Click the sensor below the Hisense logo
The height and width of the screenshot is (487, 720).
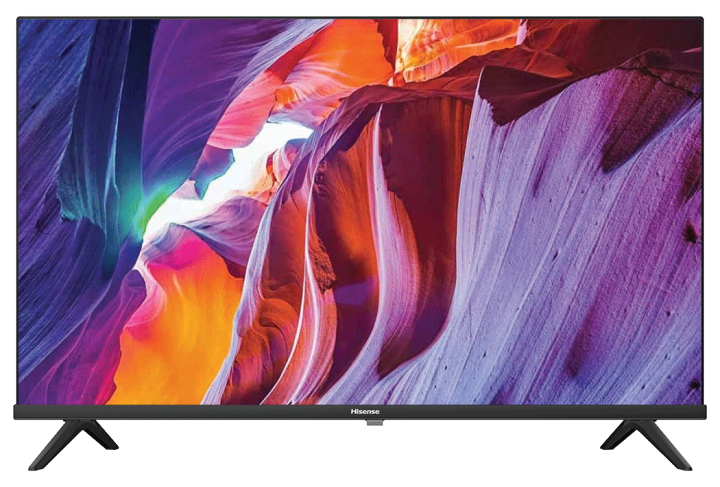[373, 422]
